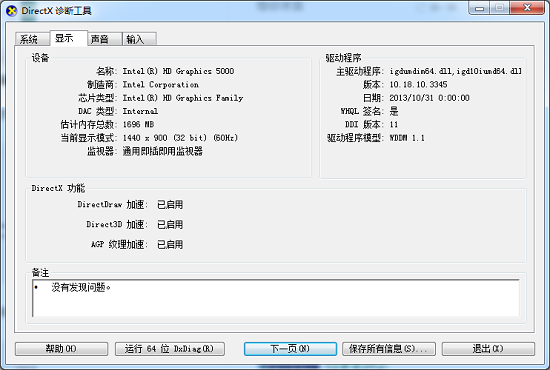Click the 设备 group label
This screenshot has height=370, width=550.
pos(40,58)
